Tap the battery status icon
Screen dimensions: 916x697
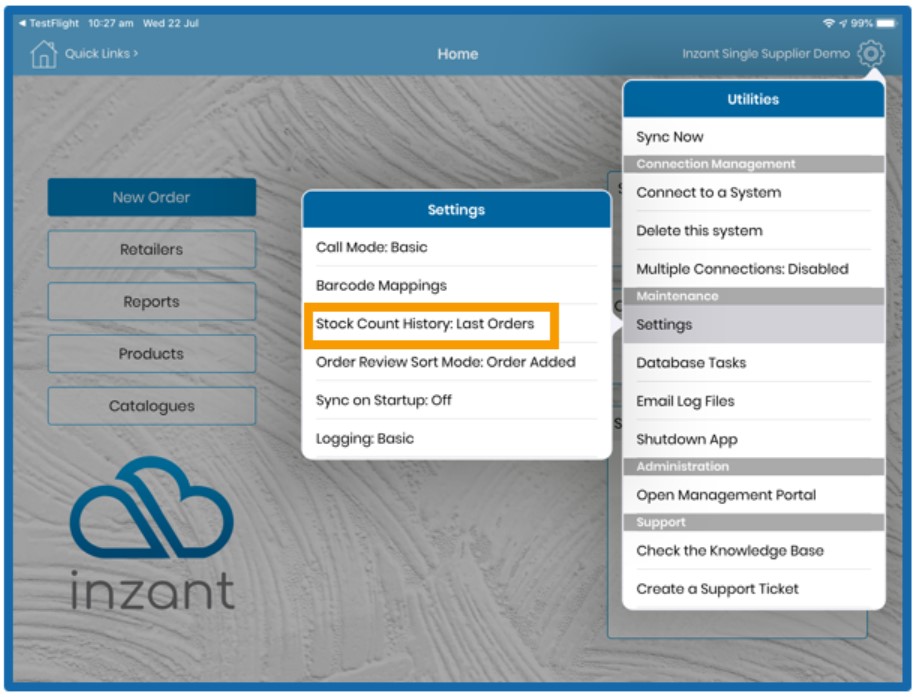point(886,23)
